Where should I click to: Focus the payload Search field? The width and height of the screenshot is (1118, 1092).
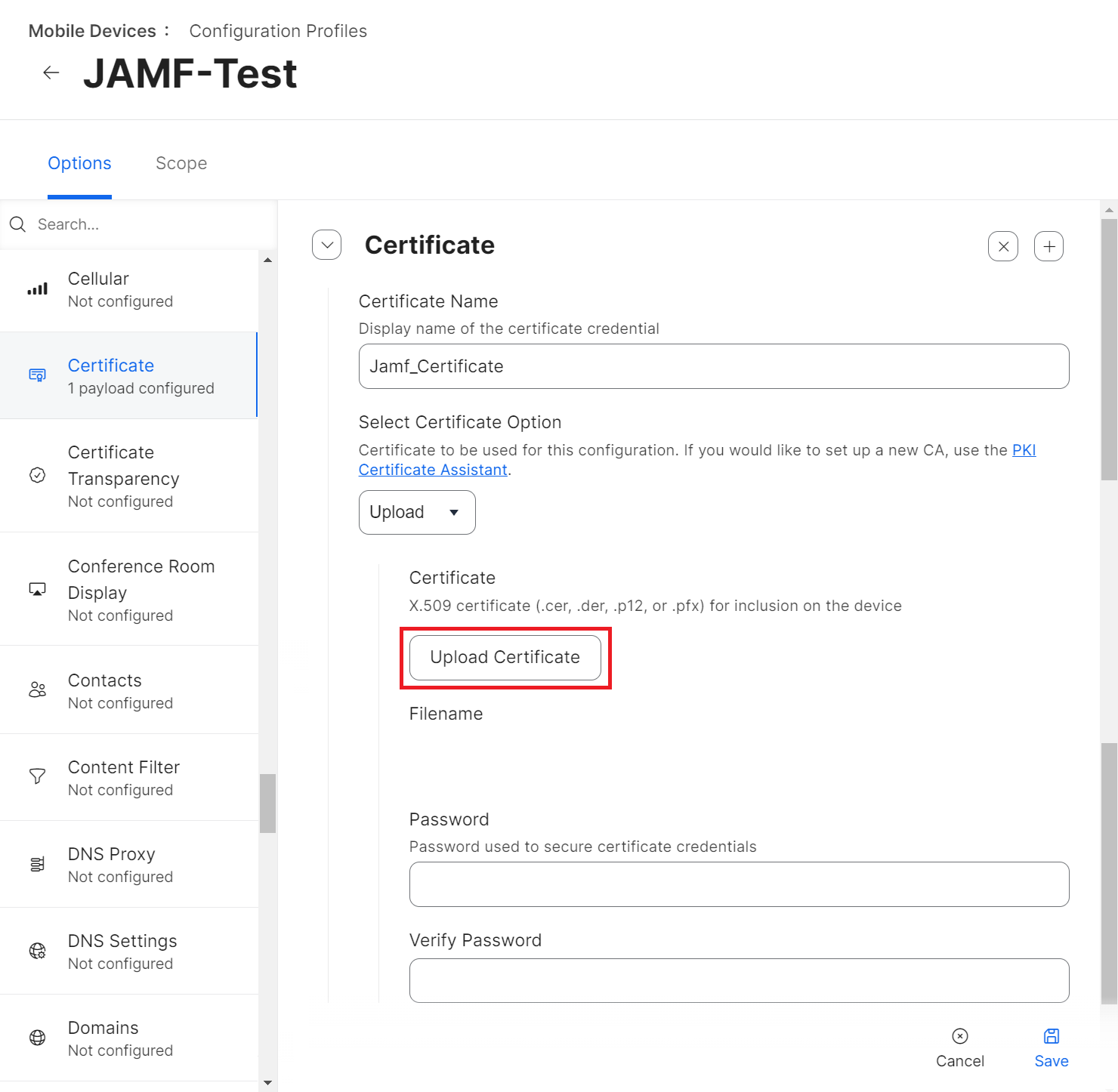coord(151,224)
